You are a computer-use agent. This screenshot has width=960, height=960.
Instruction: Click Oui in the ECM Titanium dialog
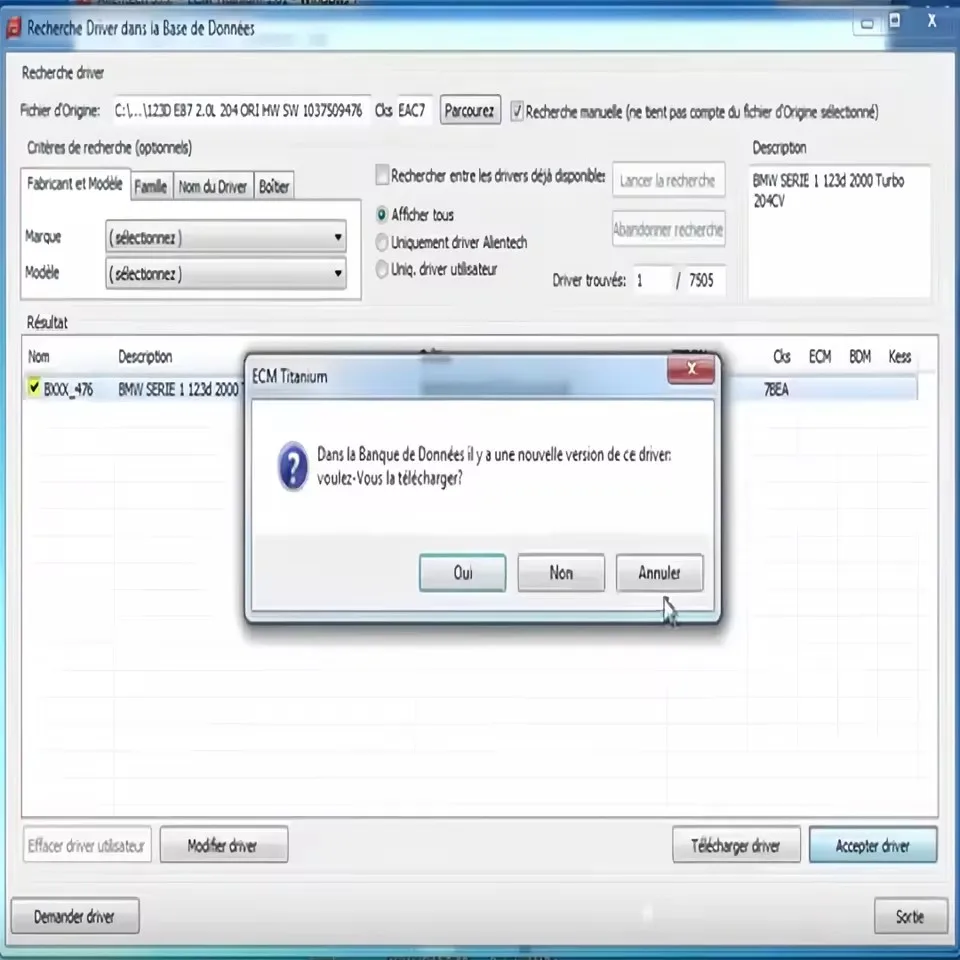[462, 572]
